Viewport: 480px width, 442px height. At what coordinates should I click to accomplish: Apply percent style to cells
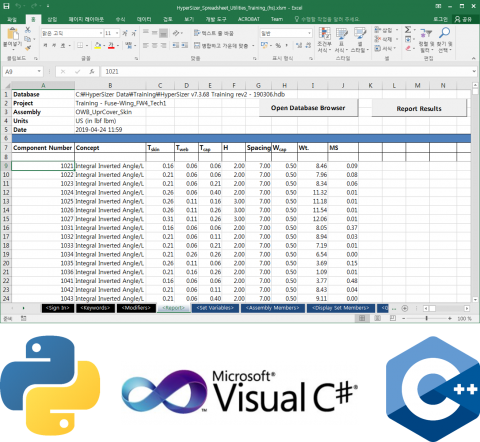point(278,45)
